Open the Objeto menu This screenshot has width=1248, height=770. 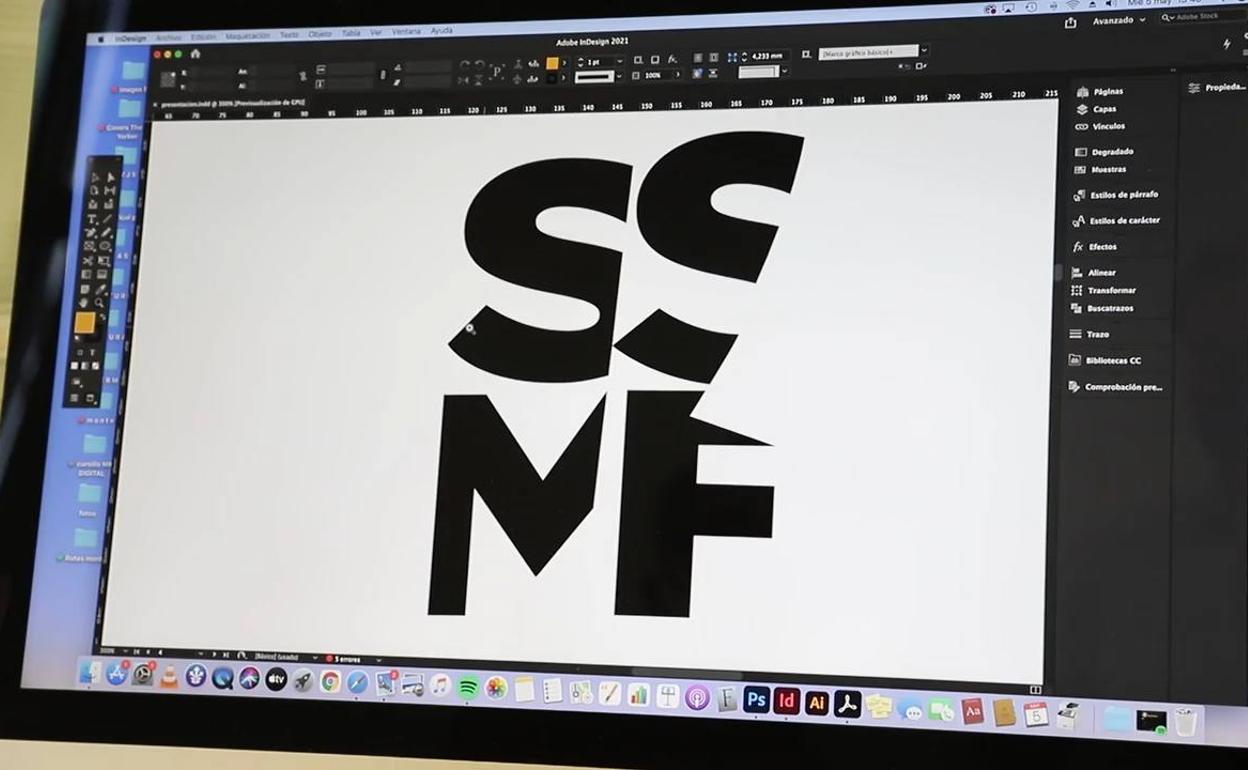pyautogui.click(x=319, y=34)
